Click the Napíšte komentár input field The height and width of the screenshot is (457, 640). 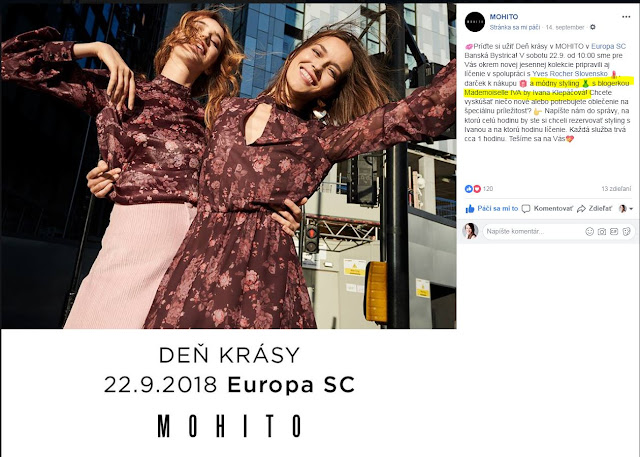point(532,231)
